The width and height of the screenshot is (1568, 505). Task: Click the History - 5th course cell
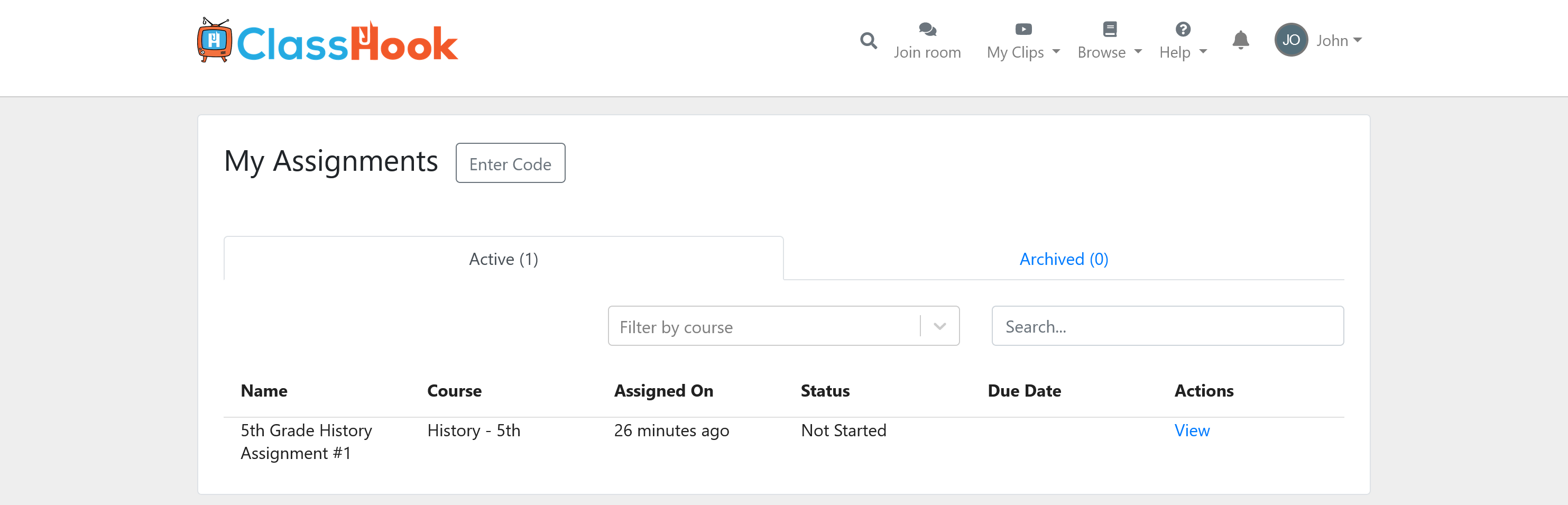(474, 430)
